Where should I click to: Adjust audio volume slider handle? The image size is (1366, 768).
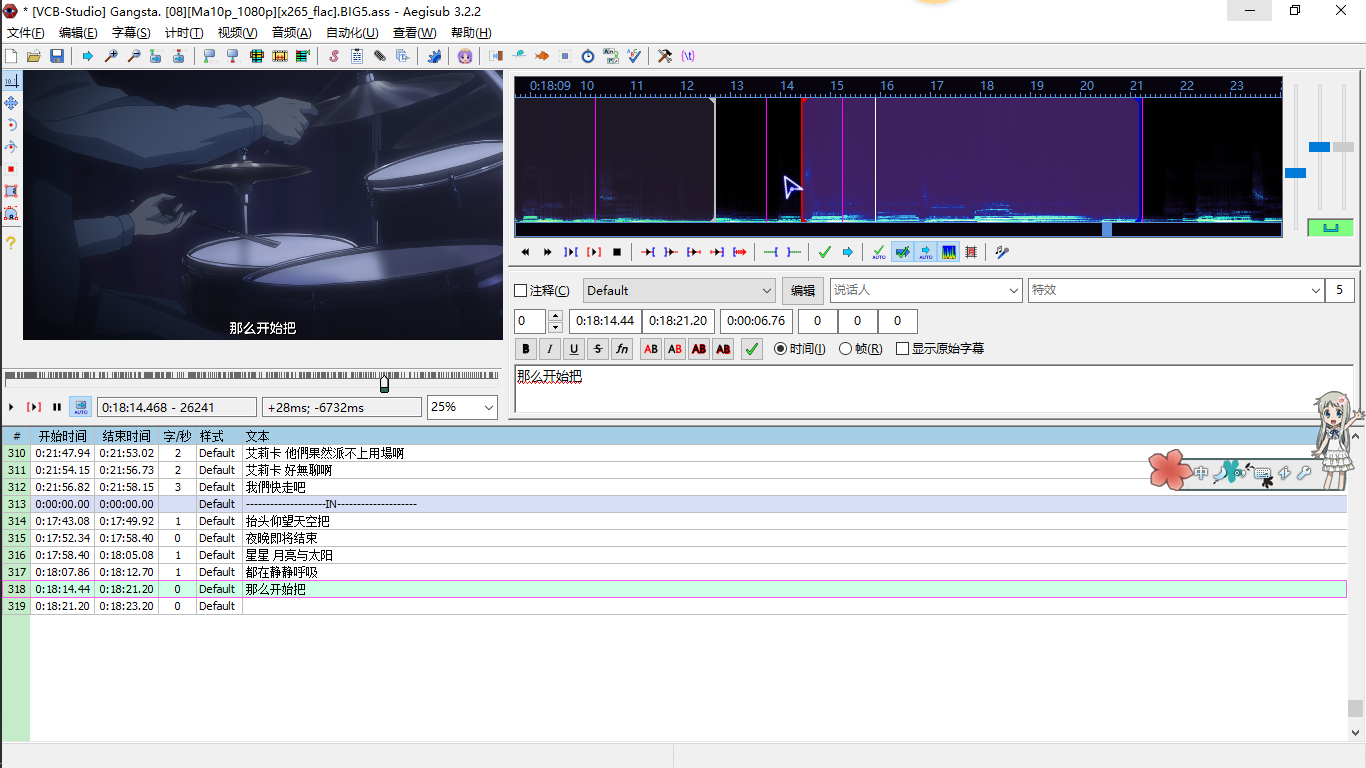tap(1343, 147)
